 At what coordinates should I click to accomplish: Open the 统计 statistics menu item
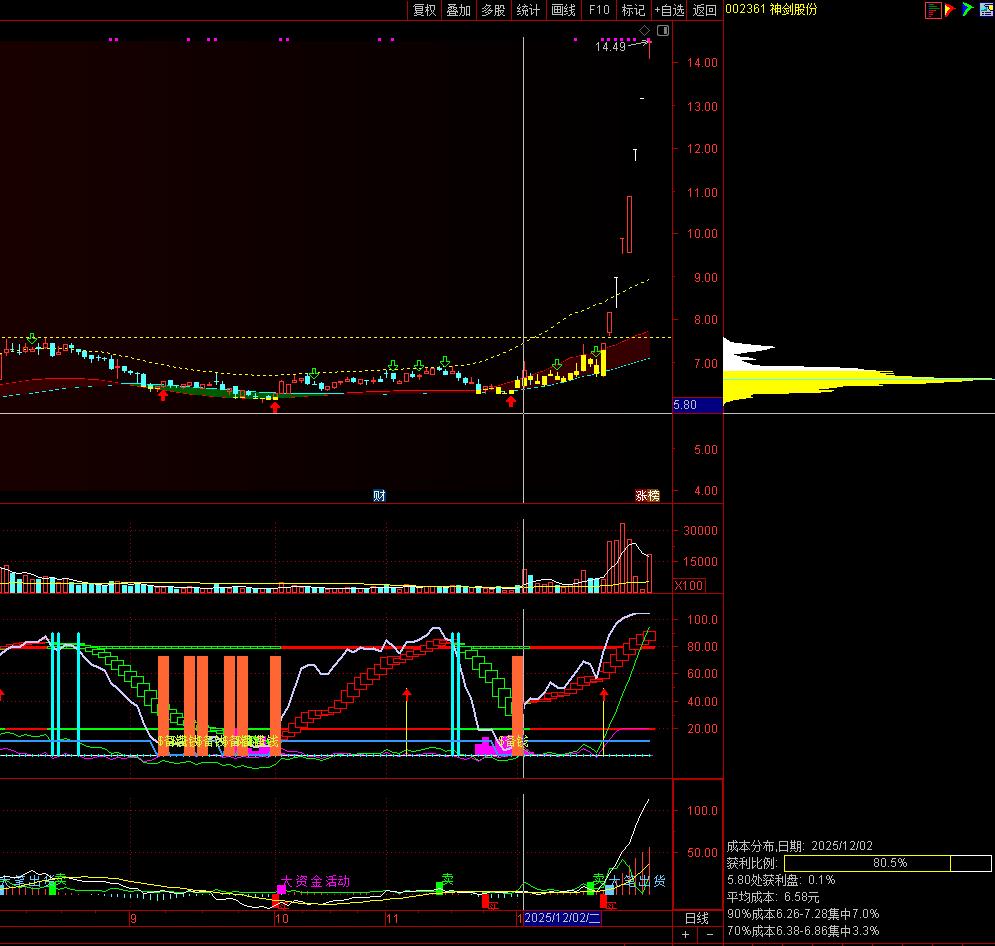point(528,10)
